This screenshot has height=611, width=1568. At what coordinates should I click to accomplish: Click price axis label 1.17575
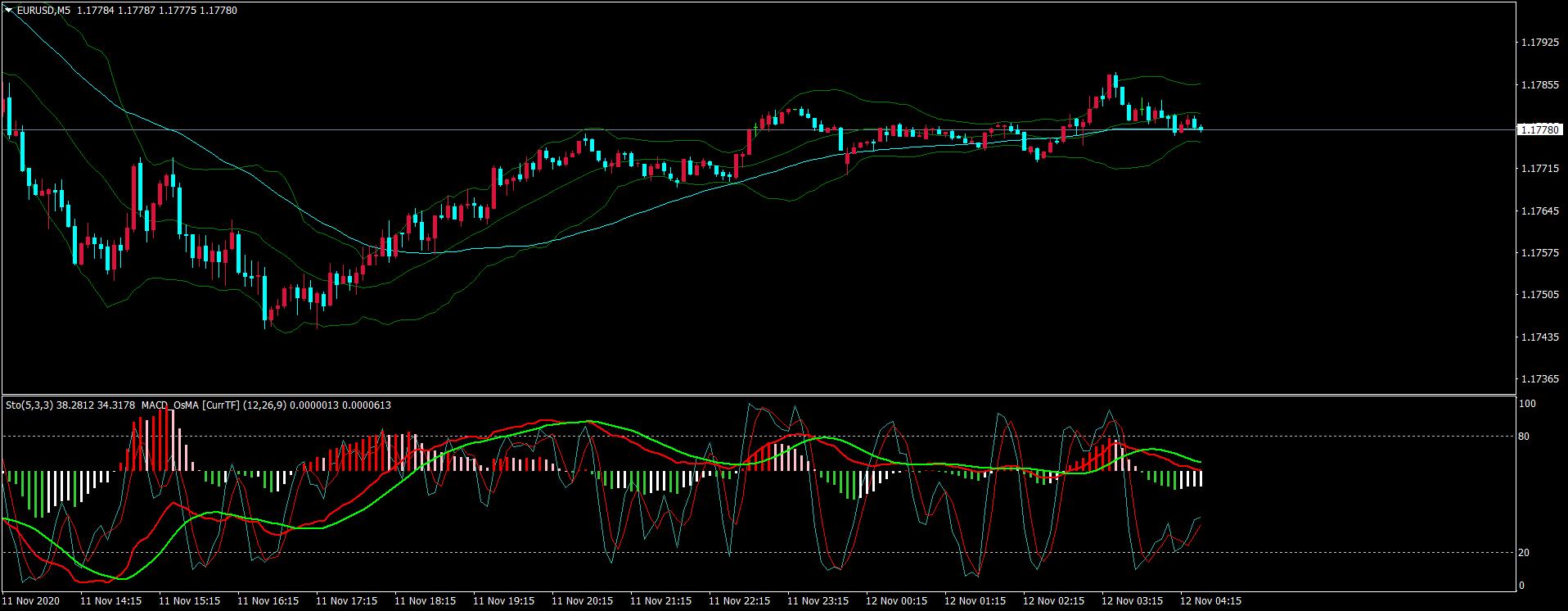pos(1539,253)
